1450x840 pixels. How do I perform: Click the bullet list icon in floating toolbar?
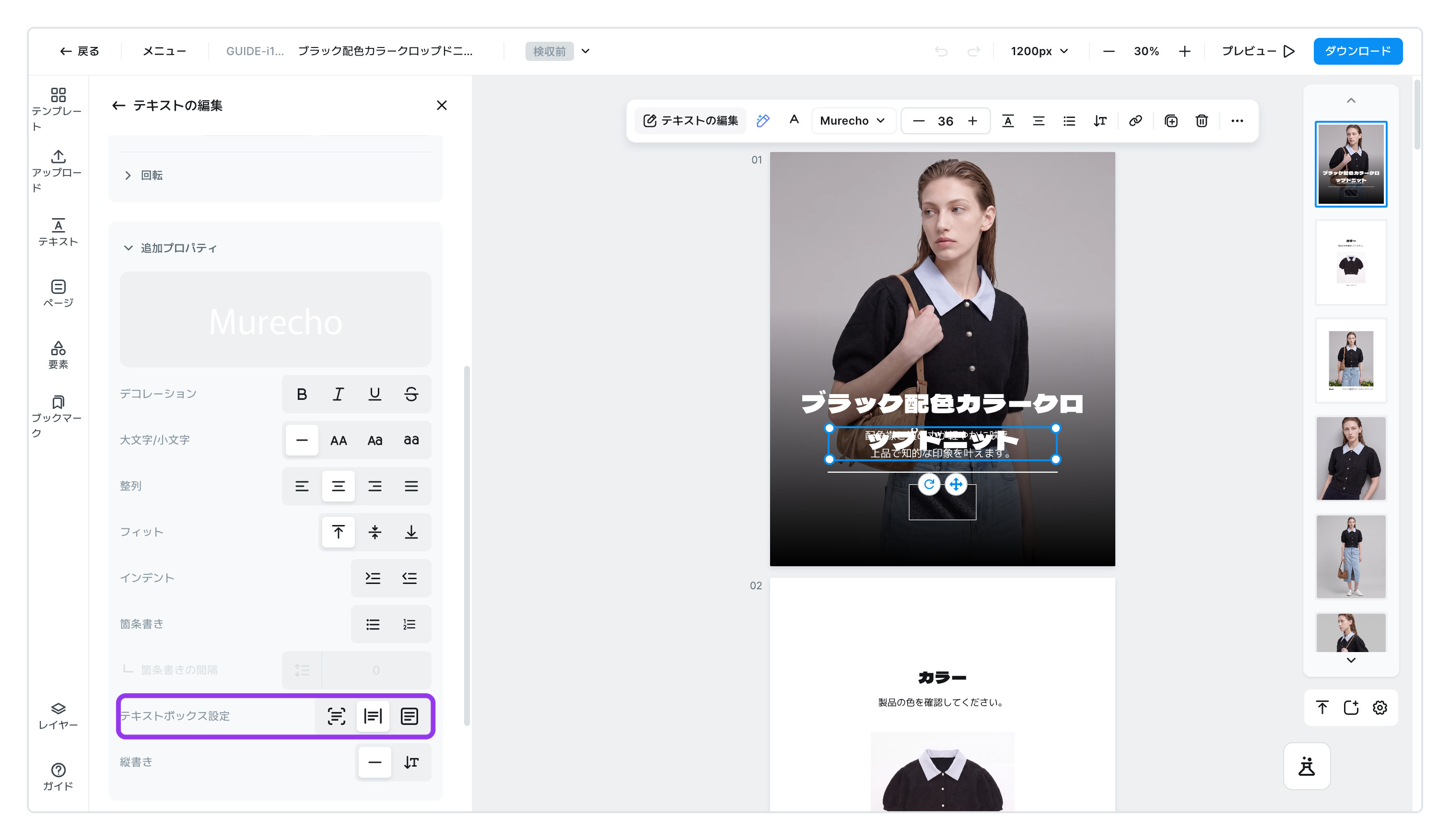click(x=1069, y=121)
